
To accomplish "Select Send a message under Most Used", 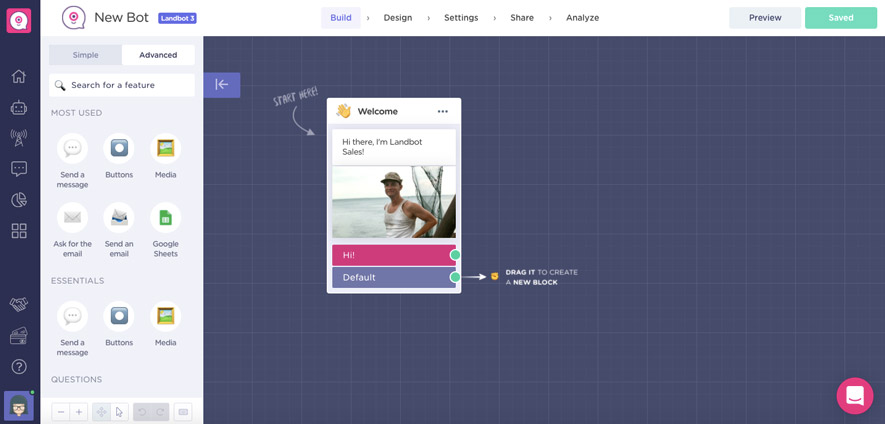I will [72, 161].
